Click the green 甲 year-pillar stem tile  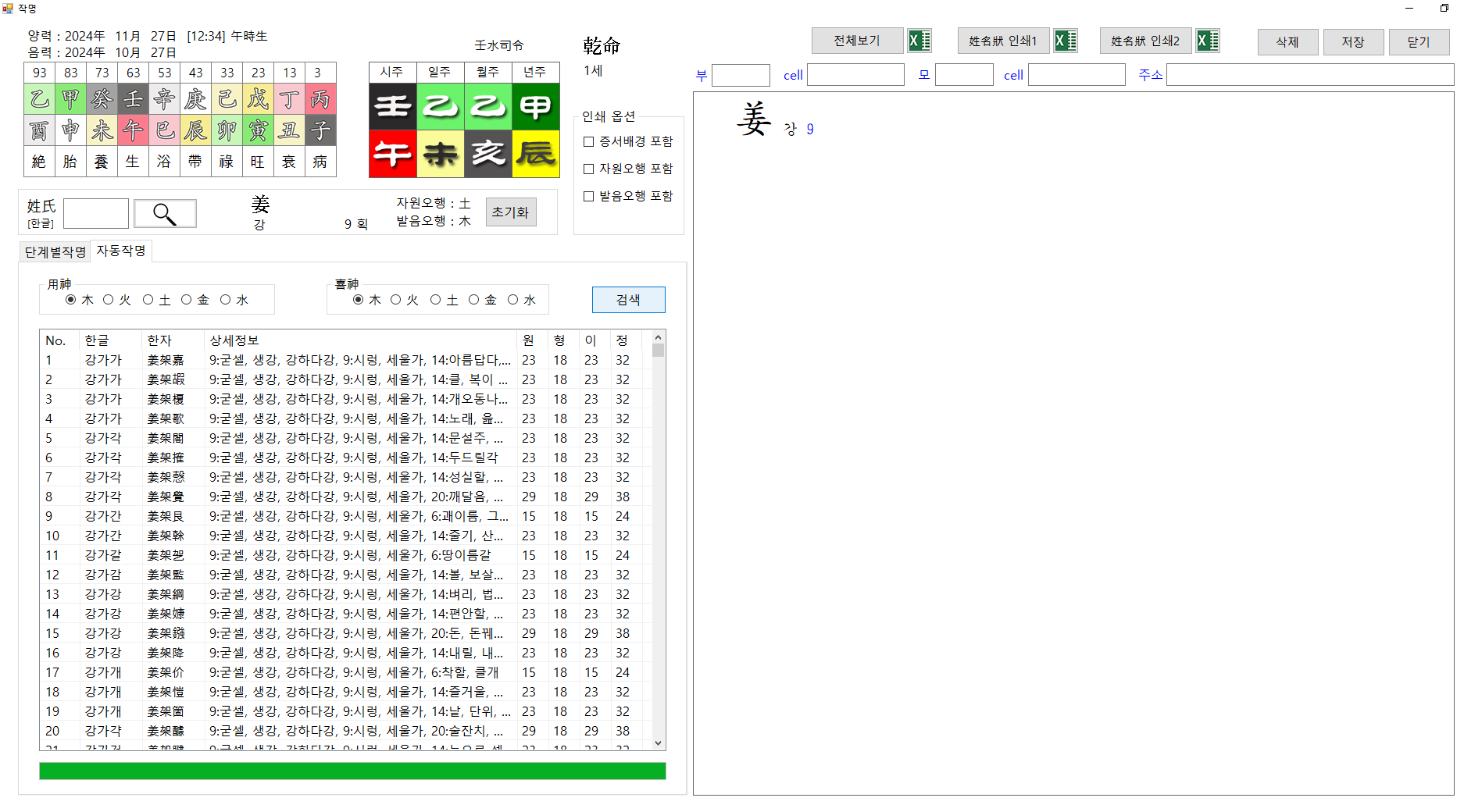click(536, 105)
